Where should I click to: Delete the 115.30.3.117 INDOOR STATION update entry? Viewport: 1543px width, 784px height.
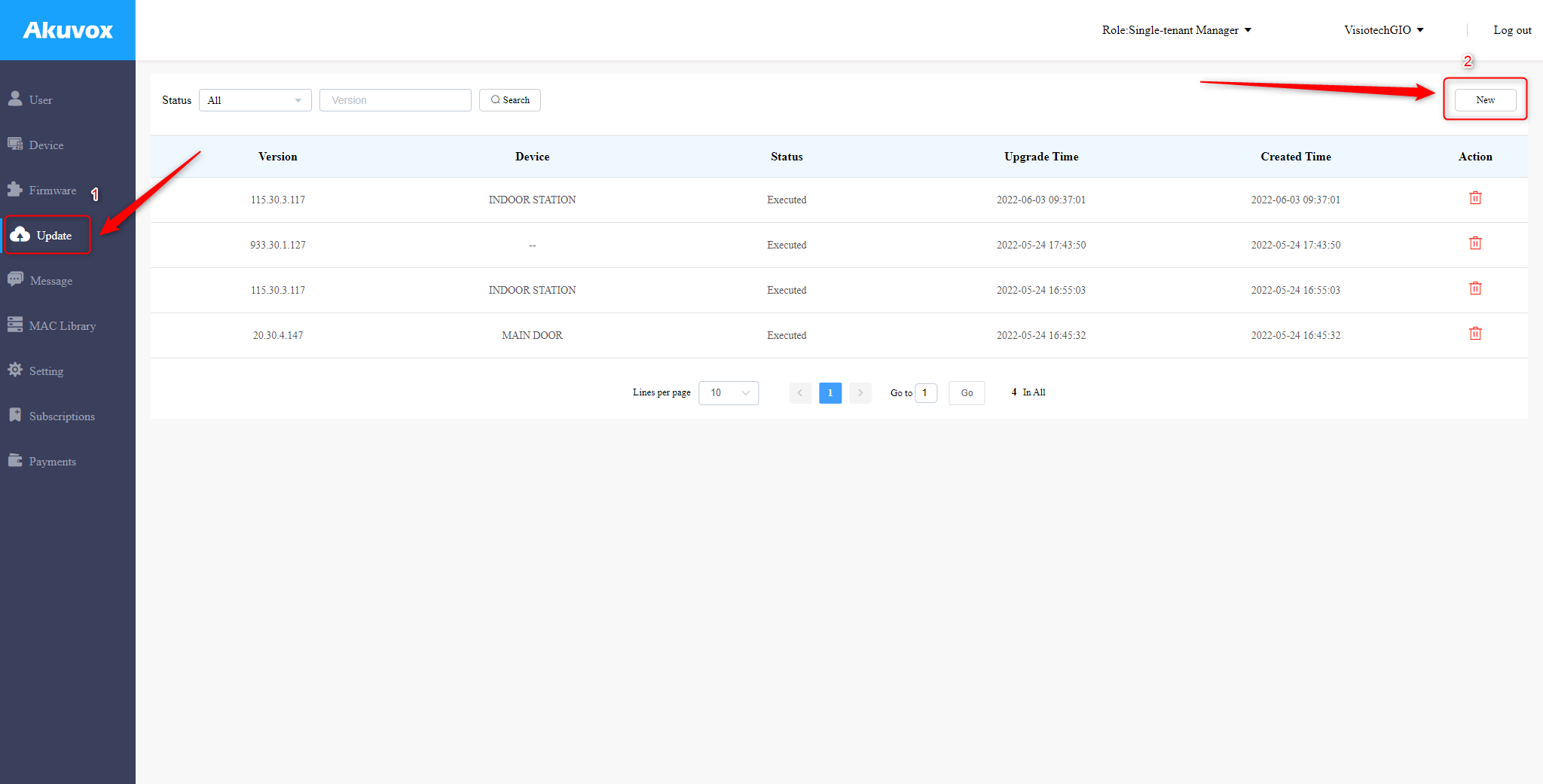click(x=1475, y=198)
